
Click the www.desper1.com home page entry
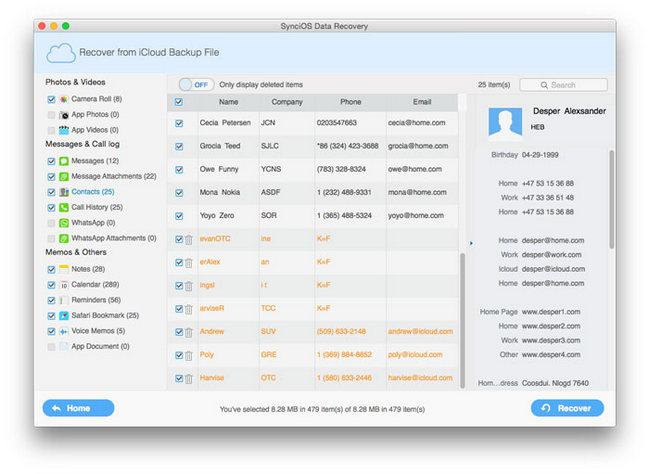pyautogui.click(x=551, y=312)
